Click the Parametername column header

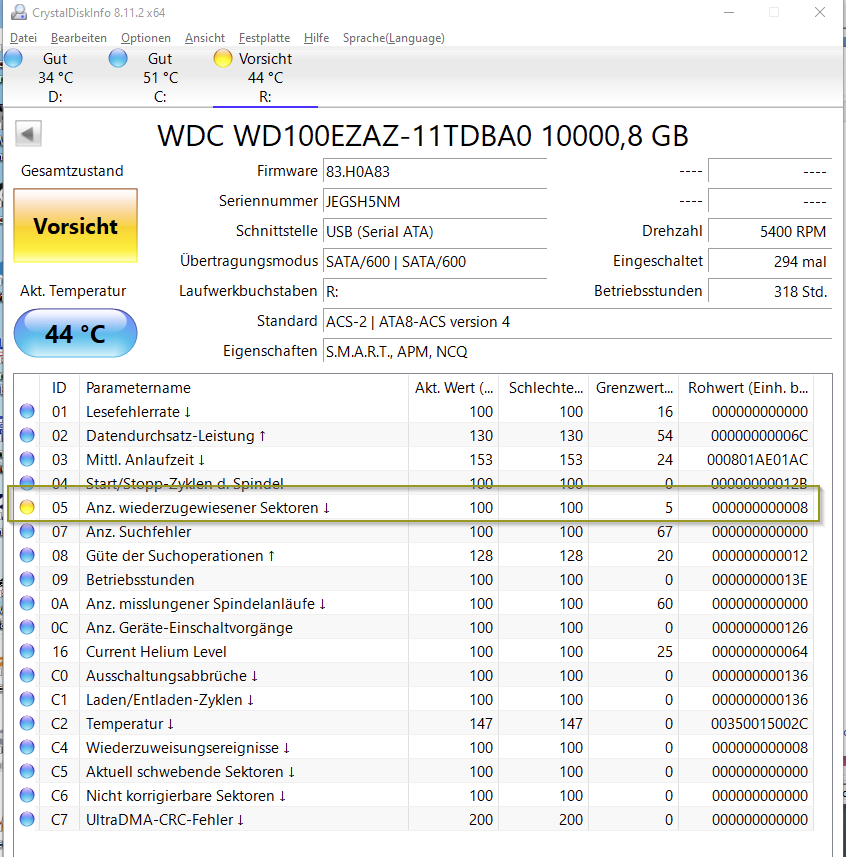[244, 388]
